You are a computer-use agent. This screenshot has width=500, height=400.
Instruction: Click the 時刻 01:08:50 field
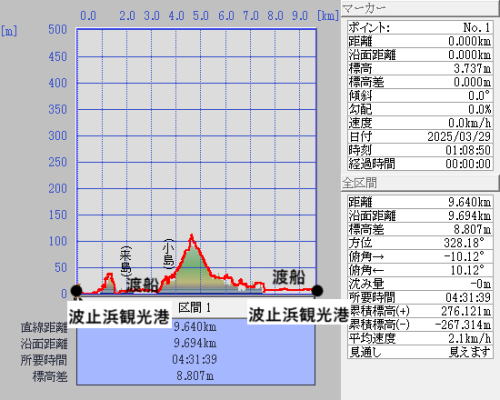pyautogui.click(x=420, y=150)
